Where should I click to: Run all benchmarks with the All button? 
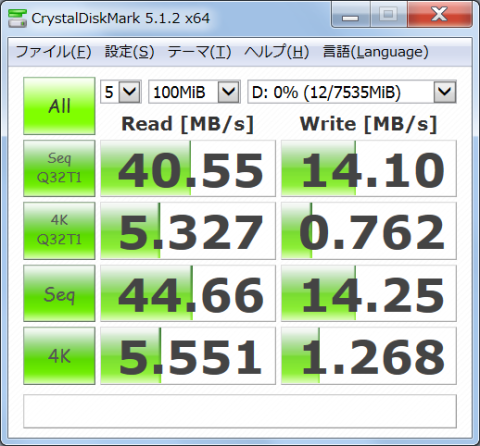click(59, 106)
